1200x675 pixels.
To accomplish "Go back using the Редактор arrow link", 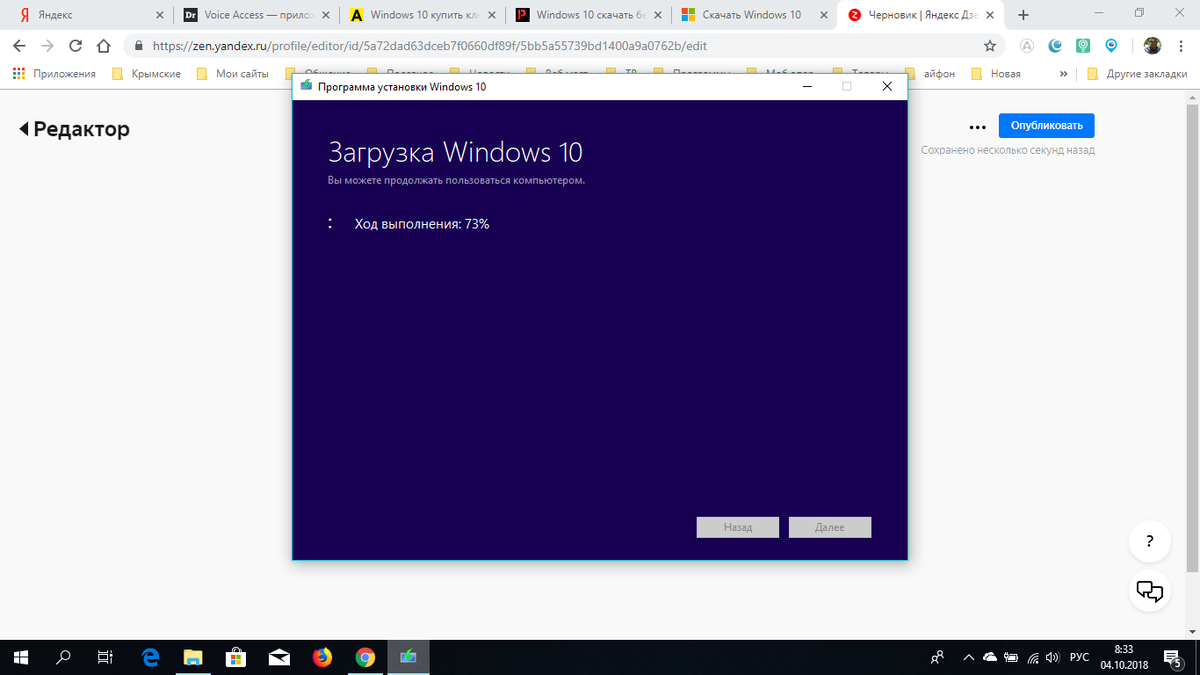I will 75,129.
